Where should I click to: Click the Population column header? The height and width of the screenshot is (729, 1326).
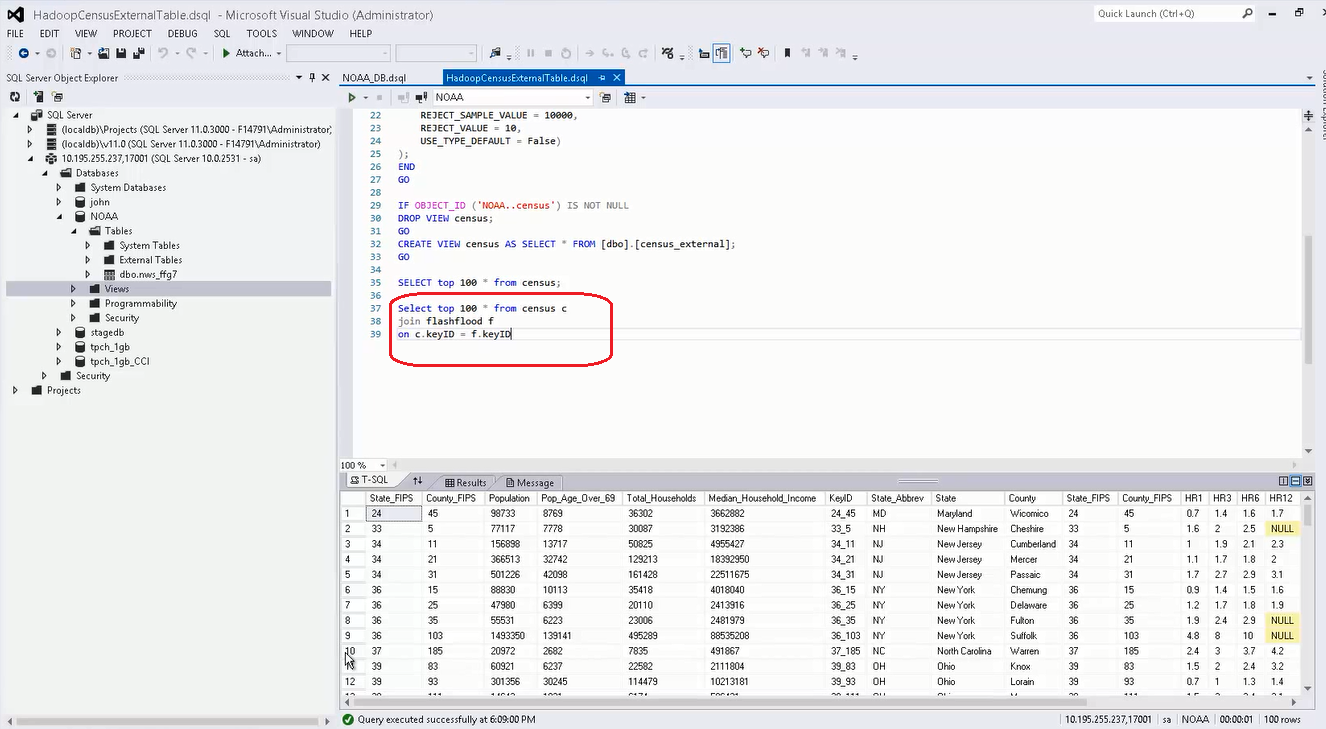tap(510, 498)
